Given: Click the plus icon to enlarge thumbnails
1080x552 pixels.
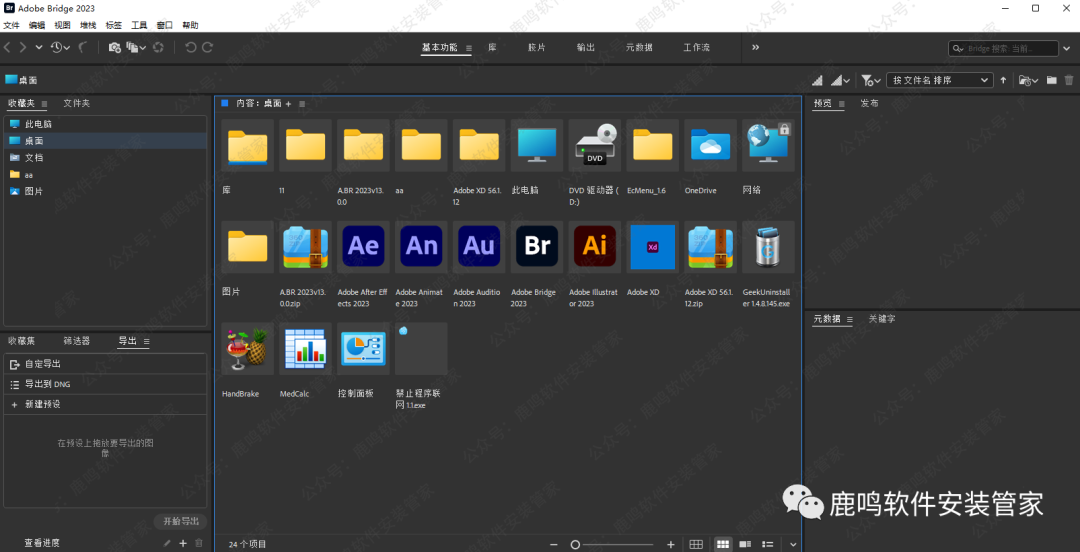Looking at the screenshot, I should click(x=671, y=544).
